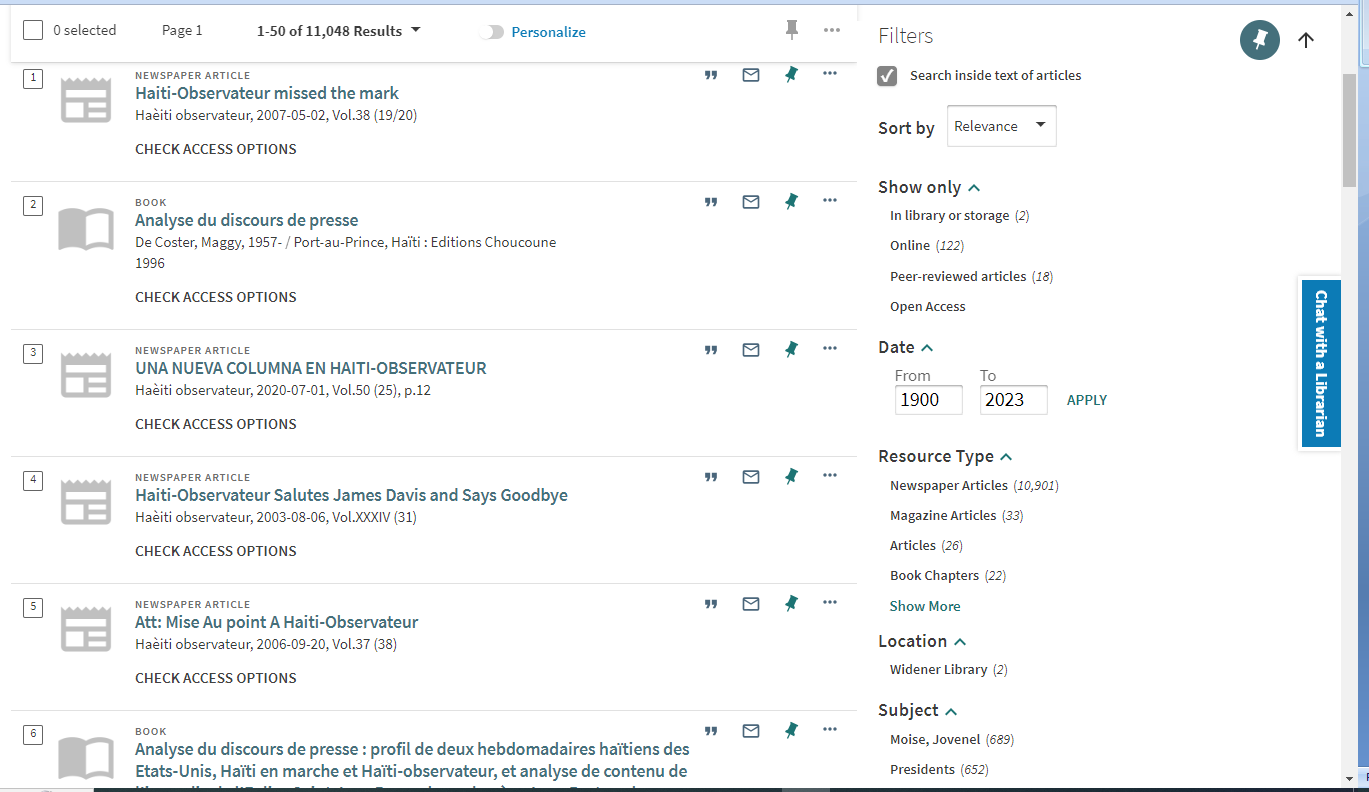Viewport: 1369px width, 792px height.
Task: Check the select-all results checkbox
Action: (33, 30)
